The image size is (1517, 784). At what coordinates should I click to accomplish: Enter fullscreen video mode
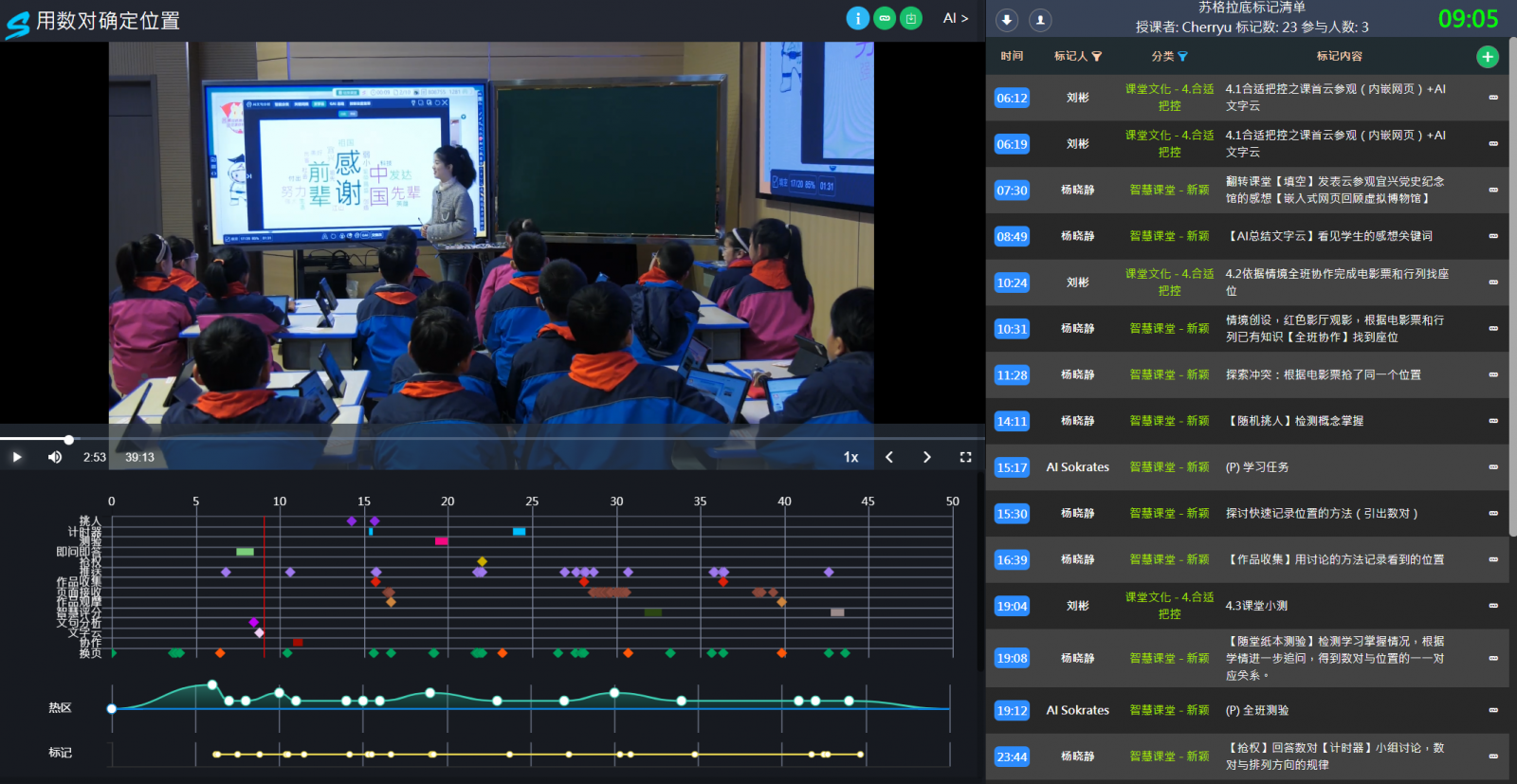click(965, 457)
